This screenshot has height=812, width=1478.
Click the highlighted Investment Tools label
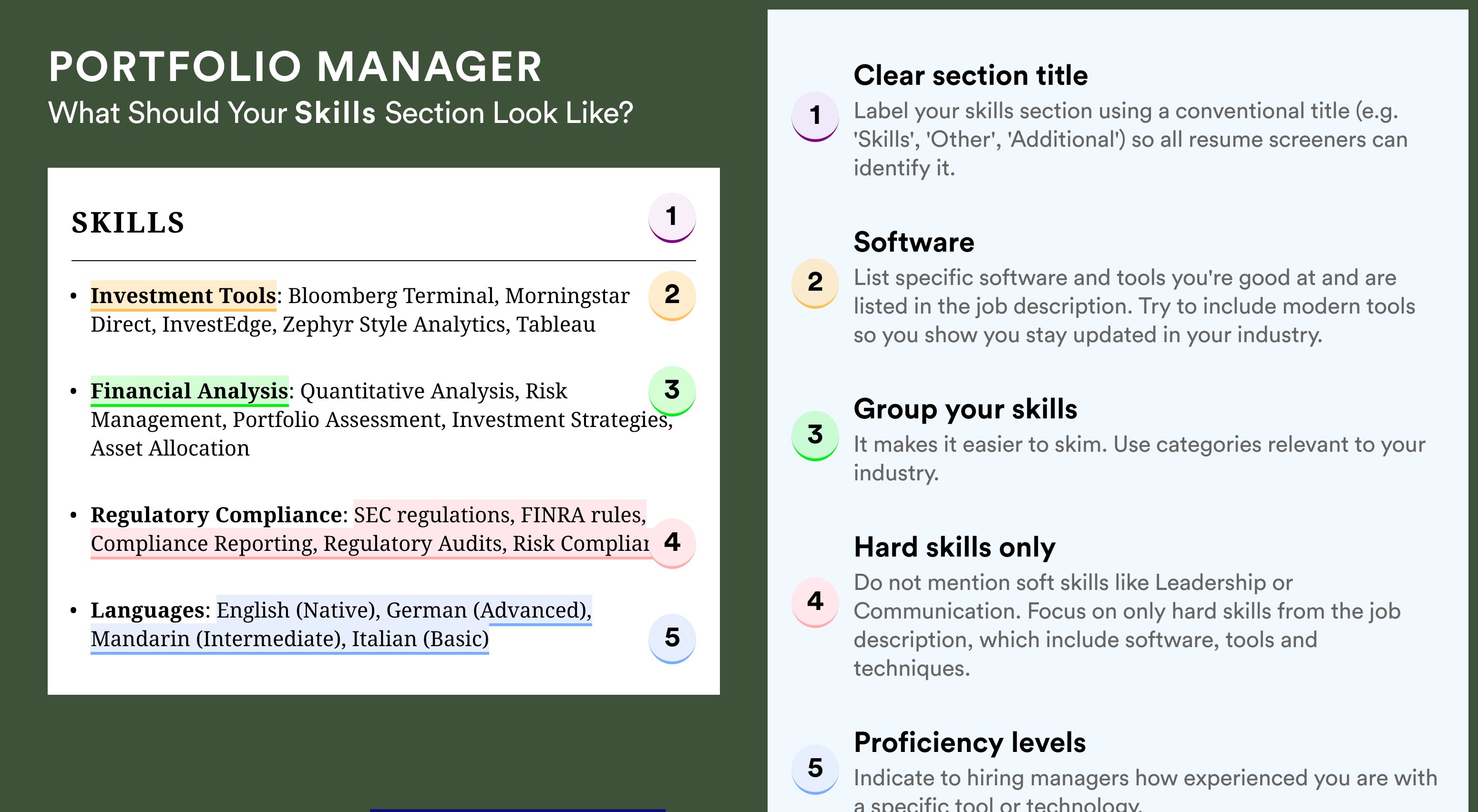(184, 296)
